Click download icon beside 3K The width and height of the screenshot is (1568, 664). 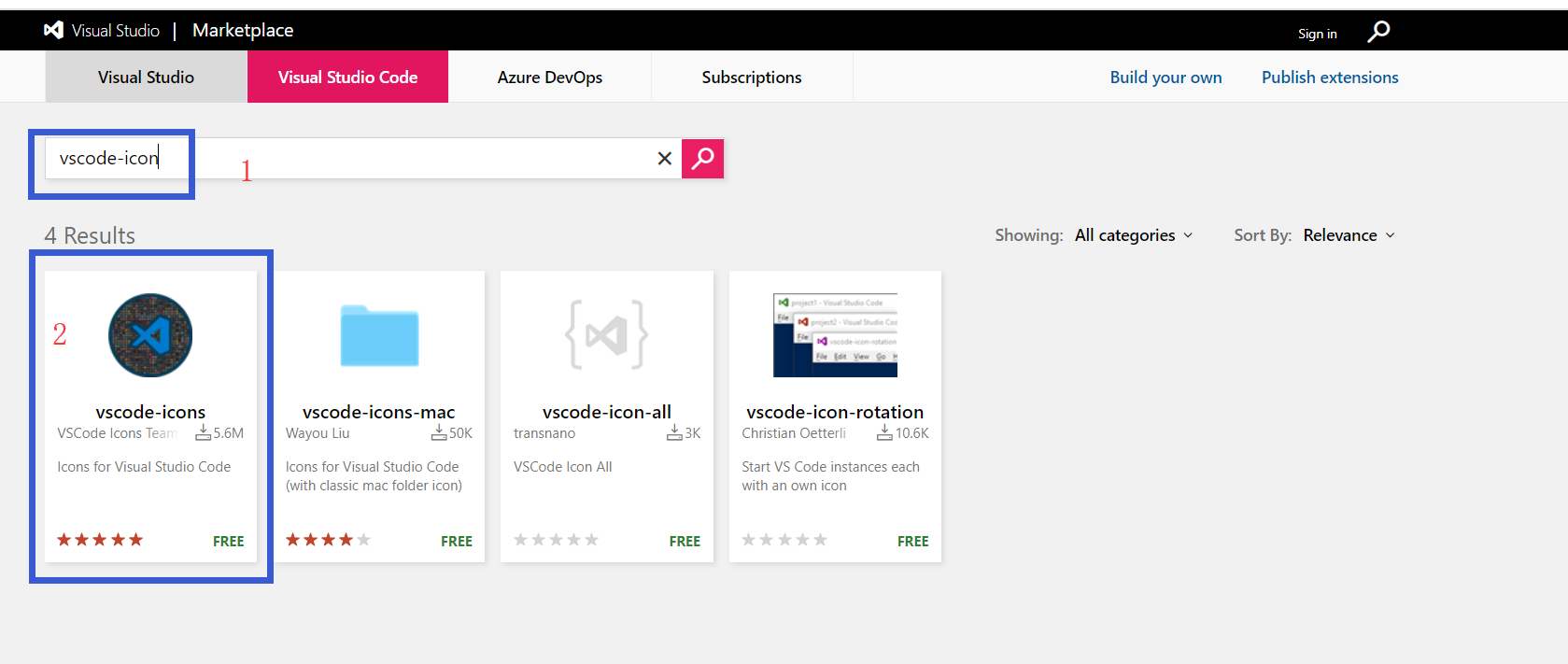[x=674, y=433]
